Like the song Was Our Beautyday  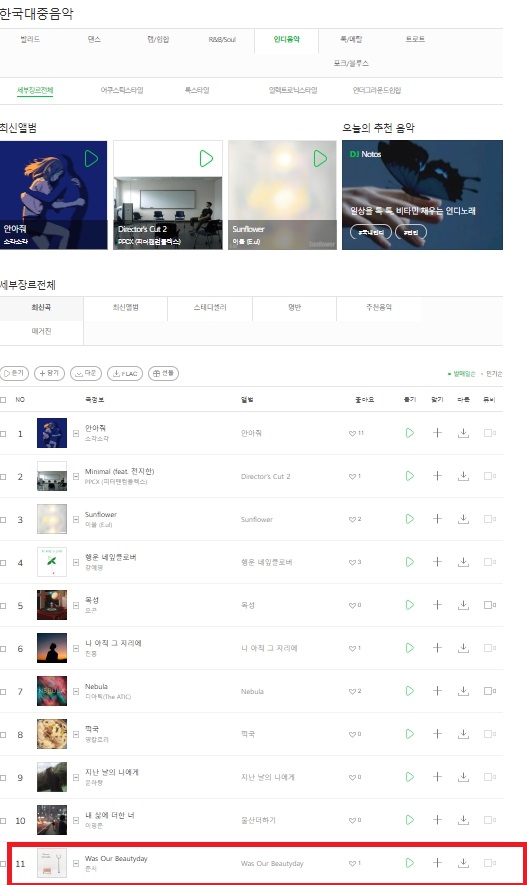tap(352, 864)
